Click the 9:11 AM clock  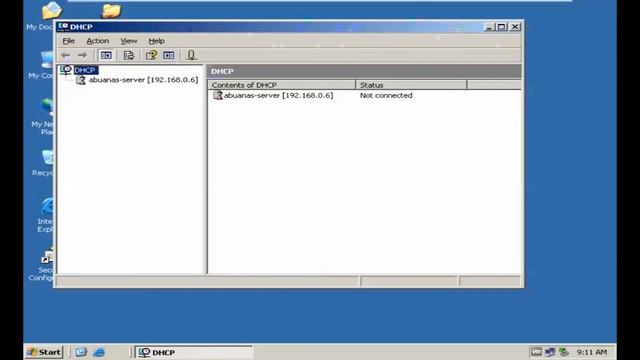[592, 352]
